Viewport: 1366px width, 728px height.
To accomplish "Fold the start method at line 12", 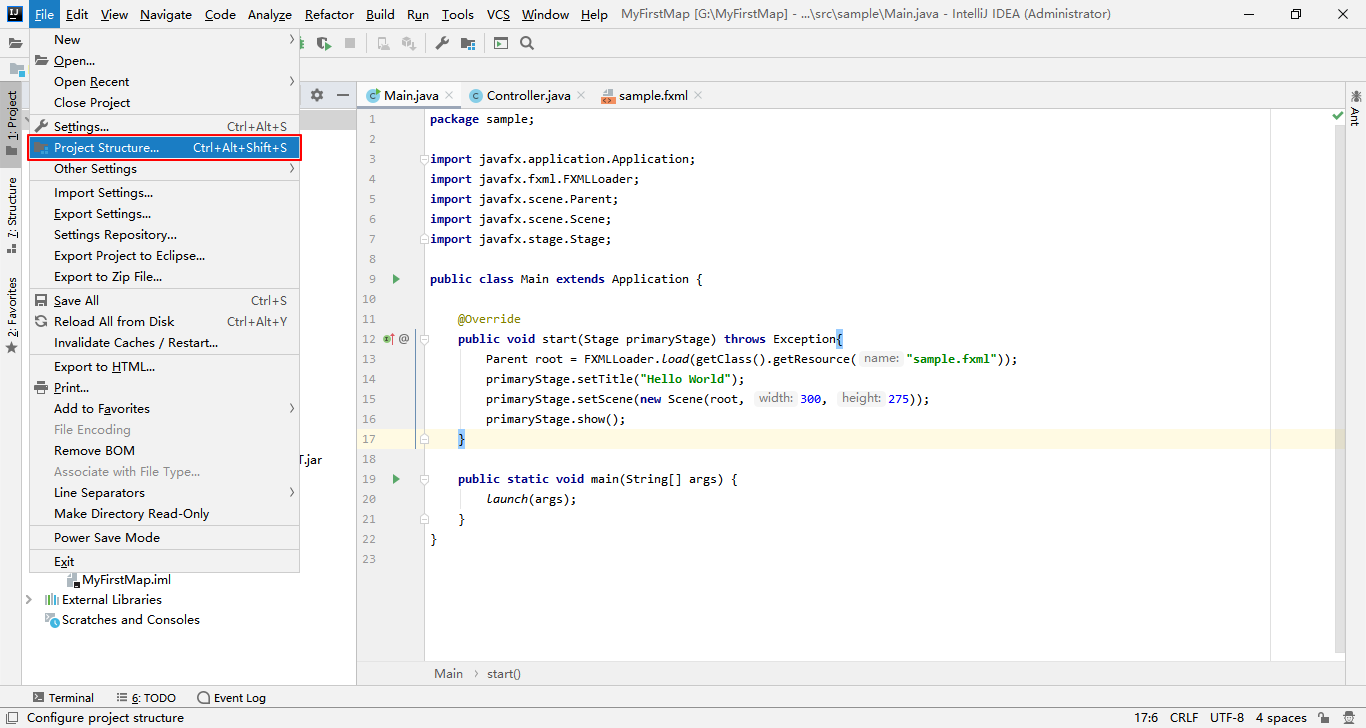I will 424,339.
